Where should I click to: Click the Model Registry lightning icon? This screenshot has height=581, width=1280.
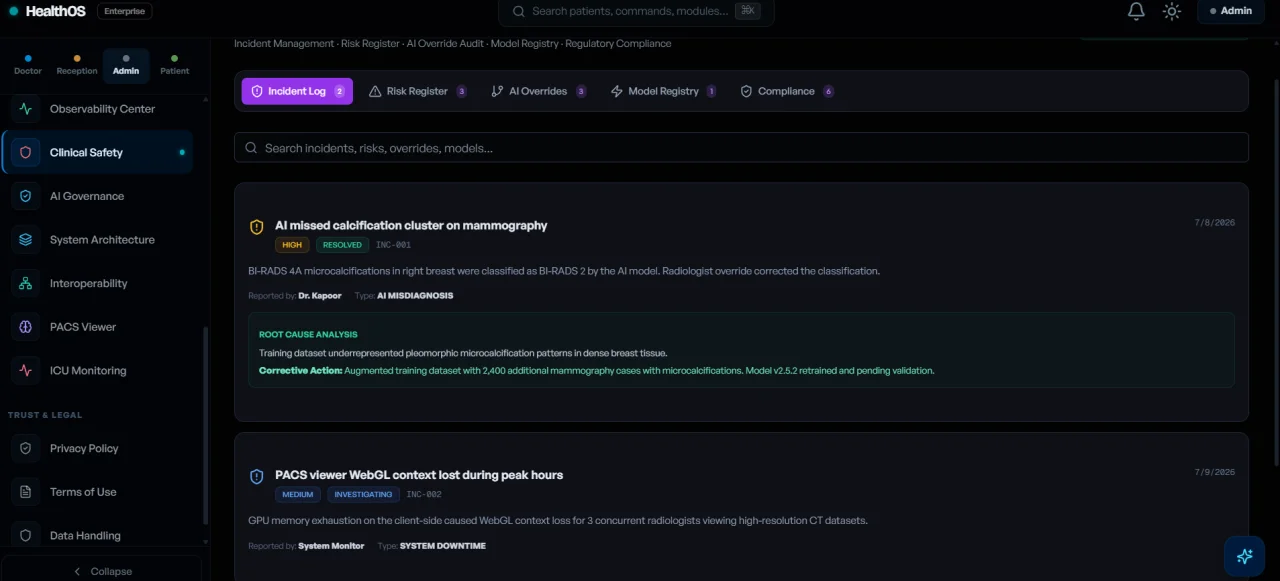coord(617,91)
